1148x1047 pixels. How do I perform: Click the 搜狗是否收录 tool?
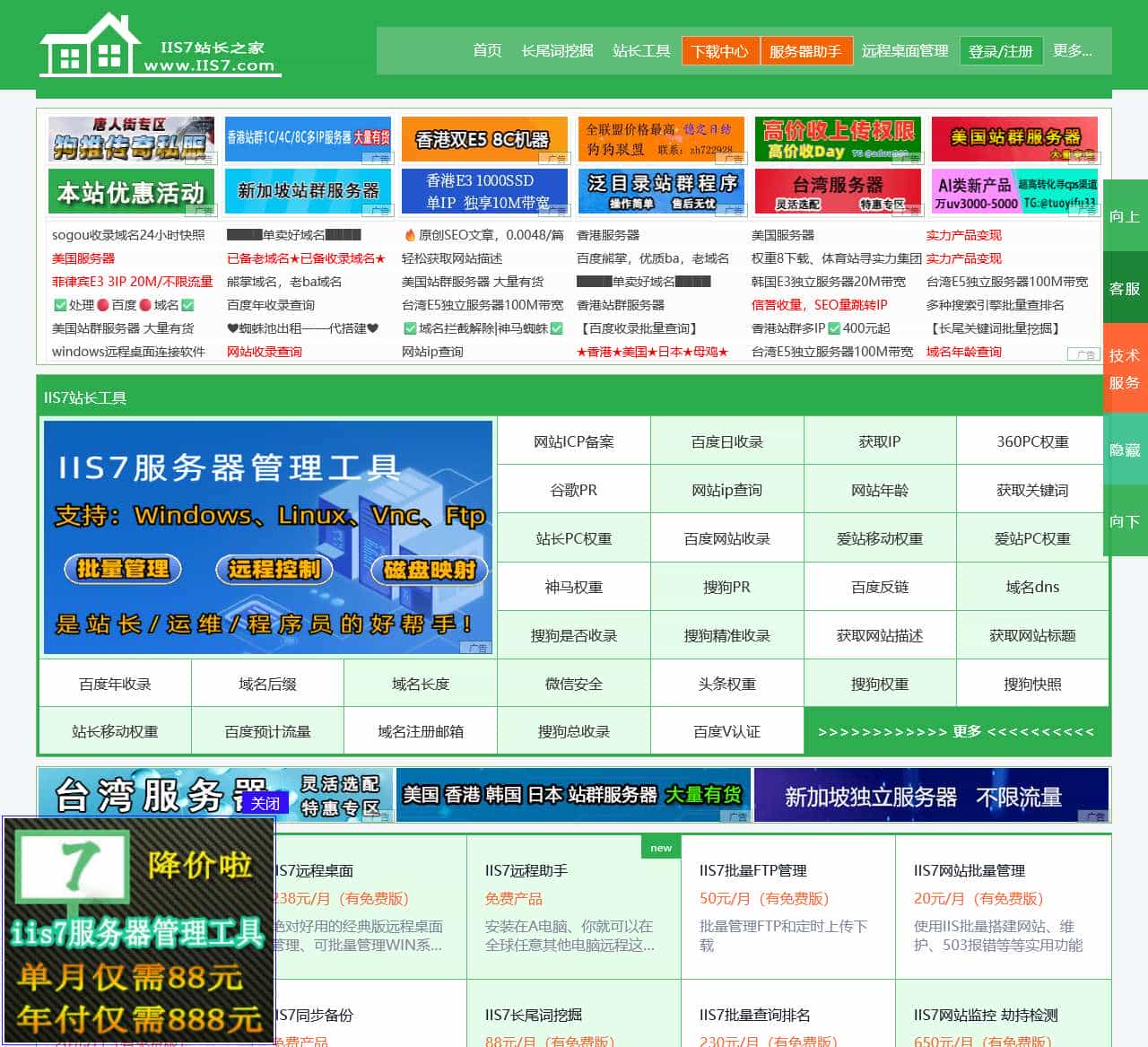(x=574, y=635)
